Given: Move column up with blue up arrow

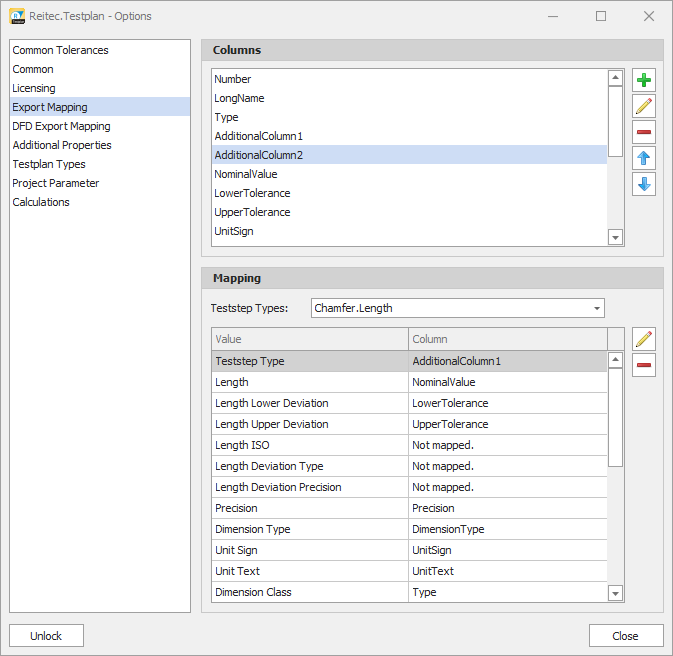Looking at the screenshot, I should pyautogui.click(x=644, y=158).
